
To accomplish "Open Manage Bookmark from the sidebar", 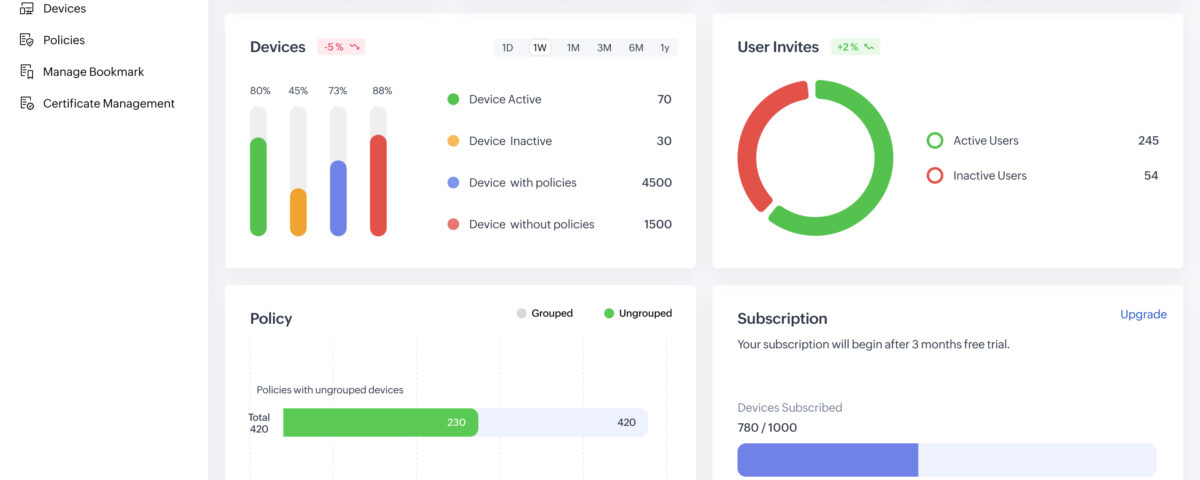I will pos(93,72).
